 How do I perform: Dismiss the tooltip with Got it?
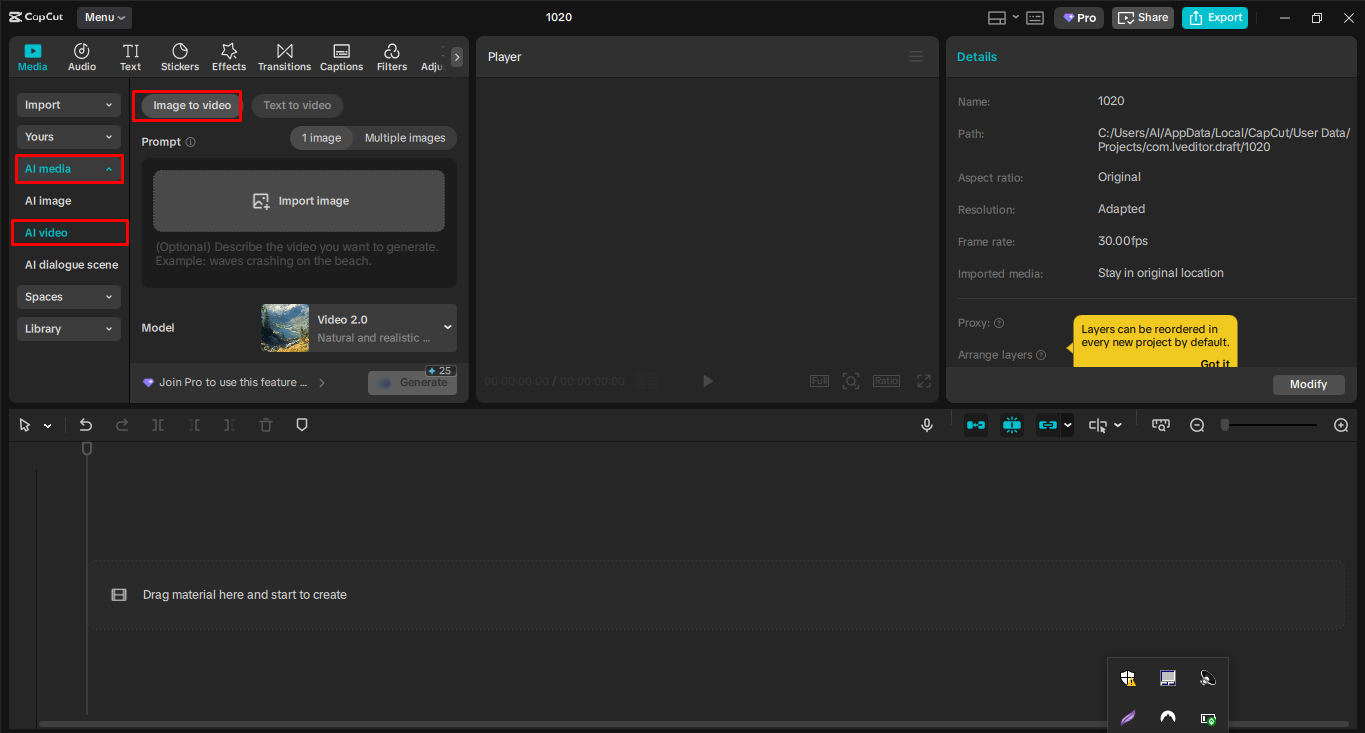click(x=1214, y=363)
